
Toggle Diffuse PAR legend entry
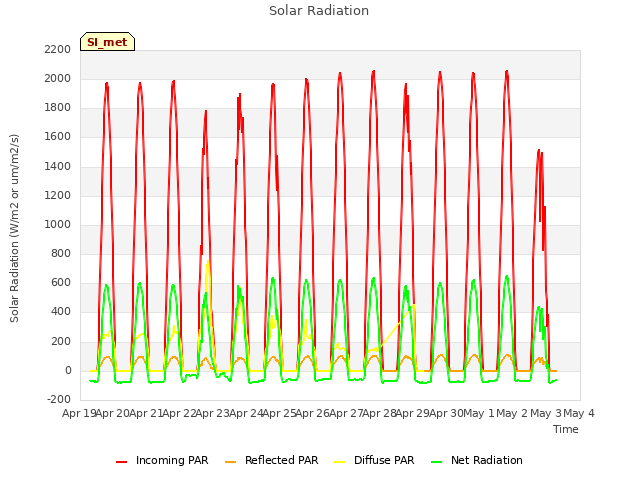pyautogui.click(x=374, y=460)
